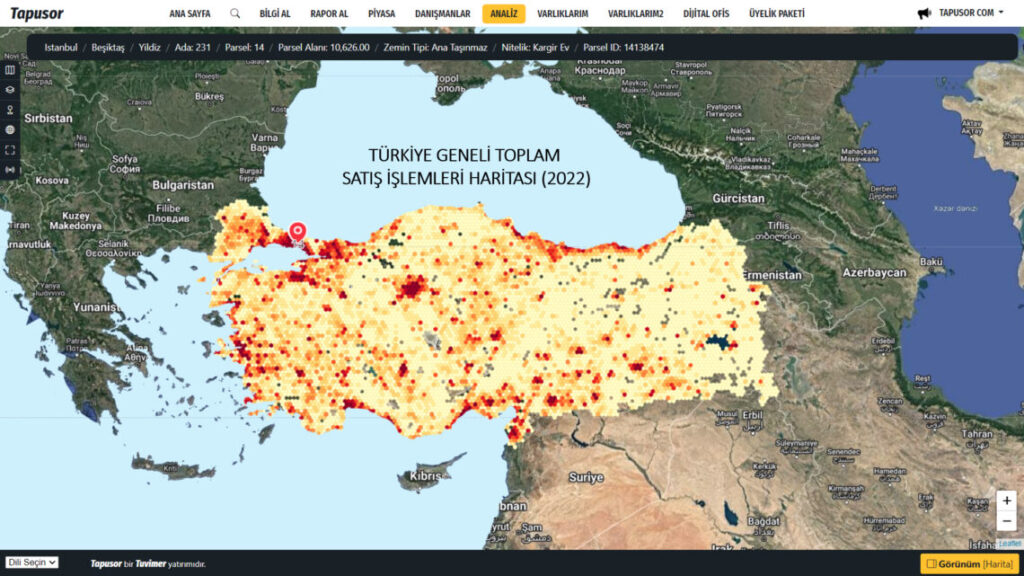Click the Görünüm [Harita] view button

click(x=970, y=564)
